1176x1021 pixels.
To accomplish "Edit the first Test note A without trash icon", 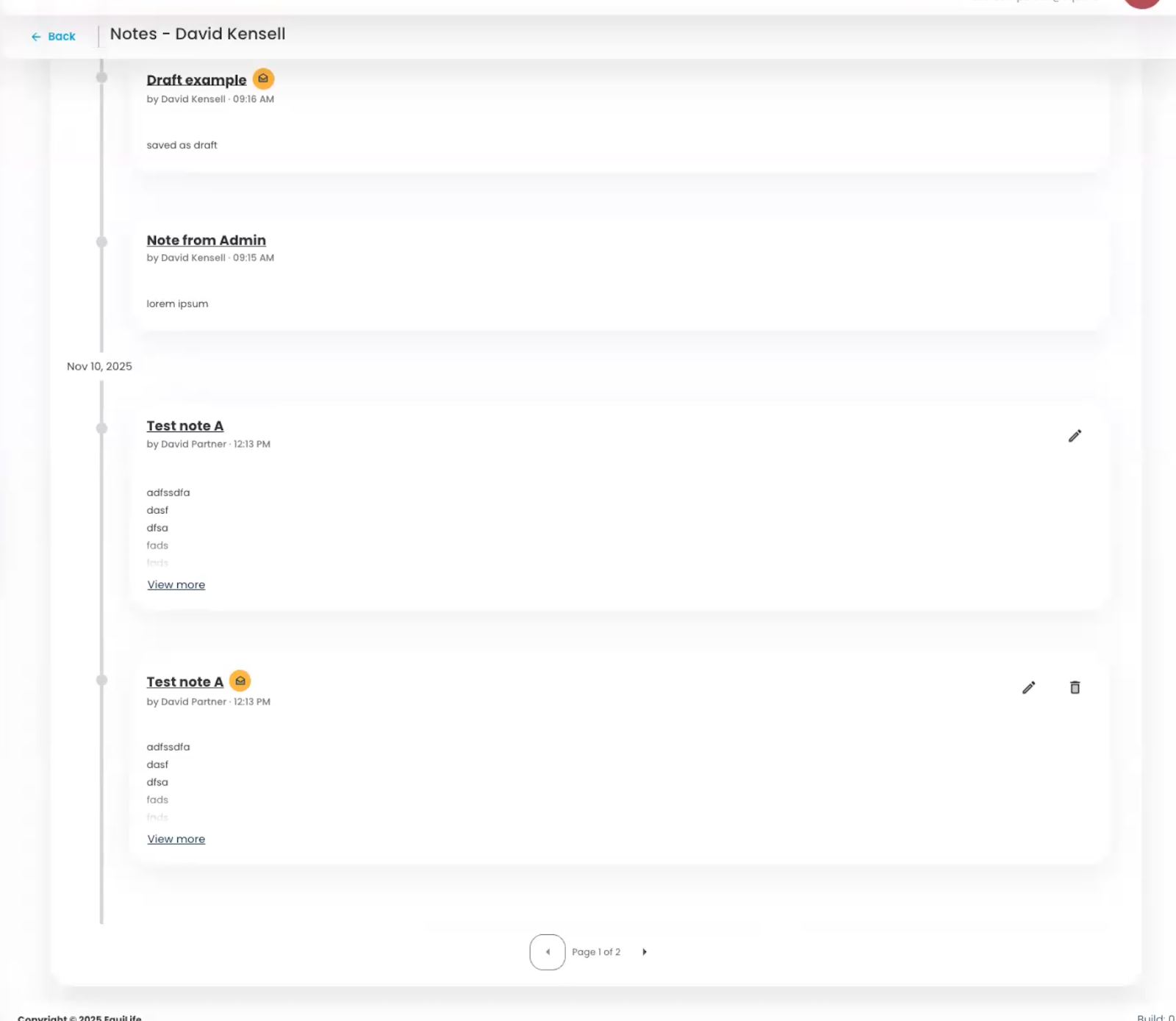I will [1075, 436].
